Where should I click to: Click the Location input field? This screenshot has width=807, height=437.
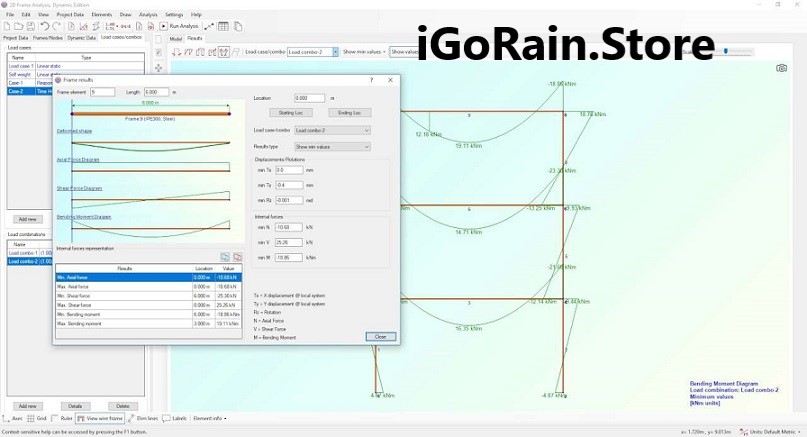[309, 98]
